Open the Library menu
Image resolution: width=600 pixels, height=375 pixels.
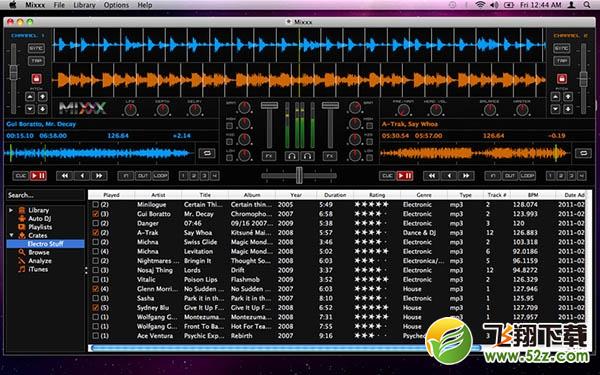click(84, 5)
